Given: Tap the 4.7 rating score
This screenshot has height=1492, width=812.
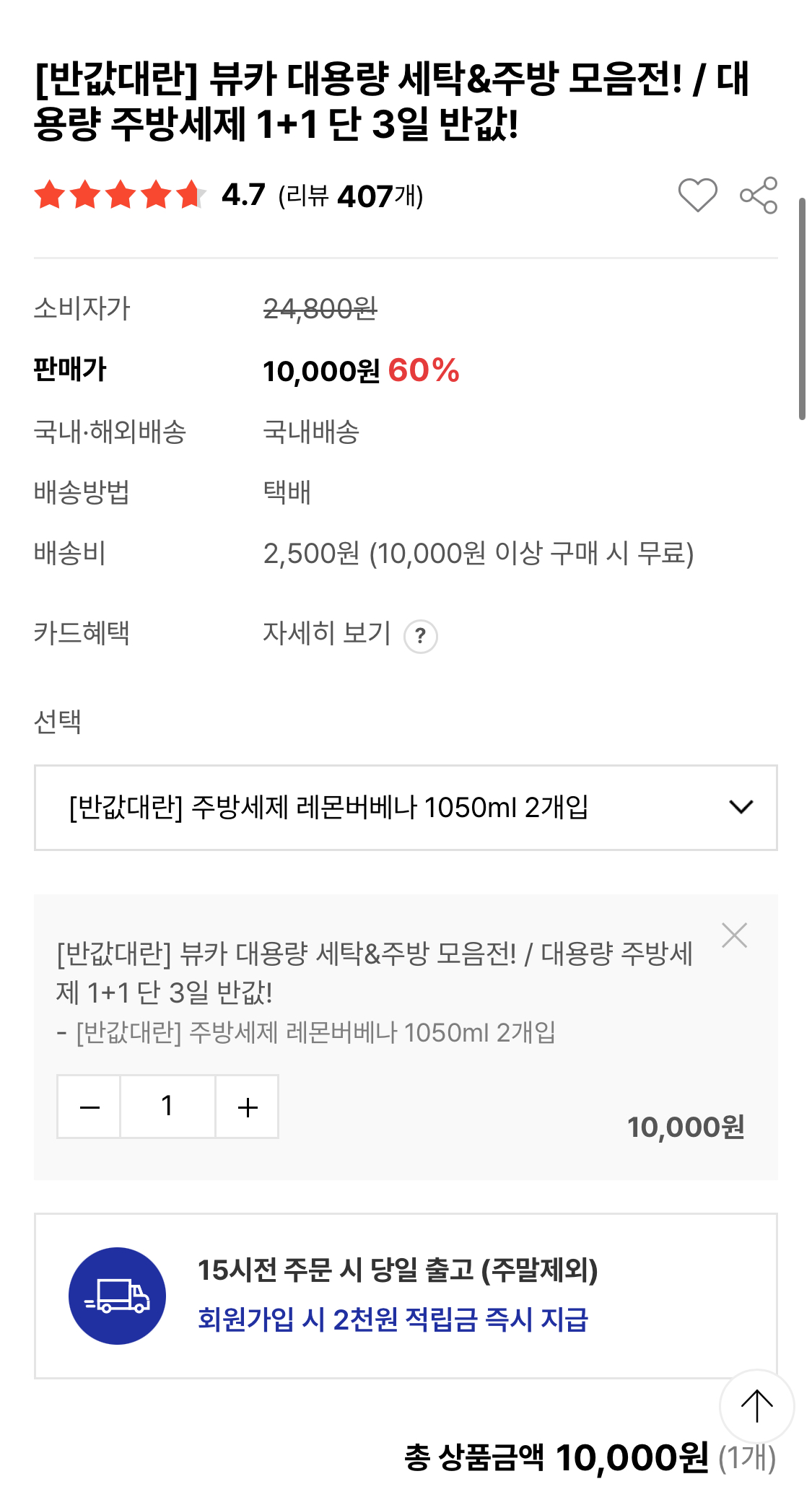Looking at the screenshot, I should pyautogui.click(x=243, y=195).
